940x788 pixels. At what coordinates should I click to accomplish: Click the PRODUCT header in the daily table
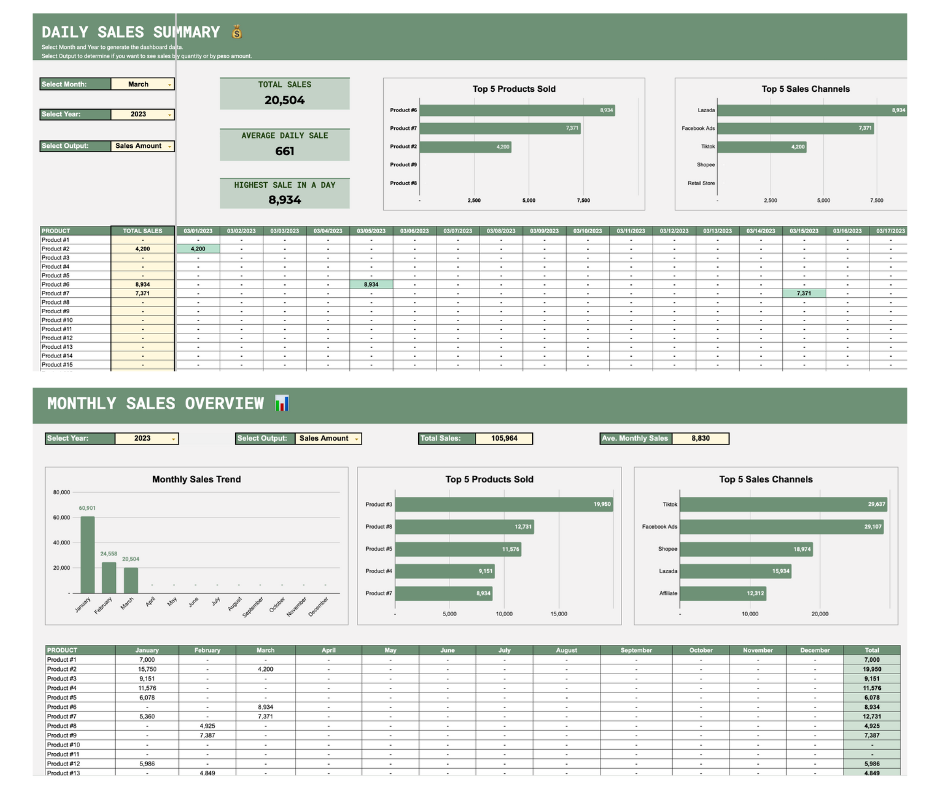tap(76, 231)
